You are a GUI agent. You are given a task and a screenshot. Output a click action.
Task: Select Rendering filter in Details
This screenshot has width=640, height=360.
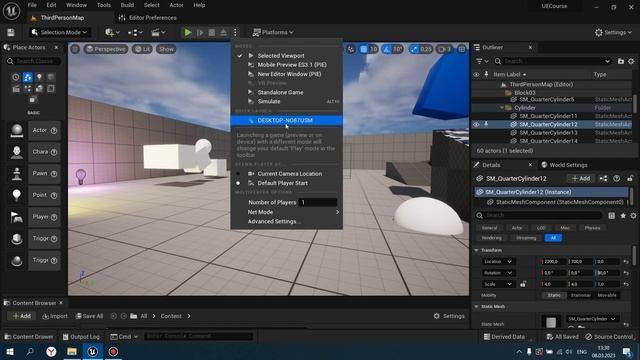(491, 238)
